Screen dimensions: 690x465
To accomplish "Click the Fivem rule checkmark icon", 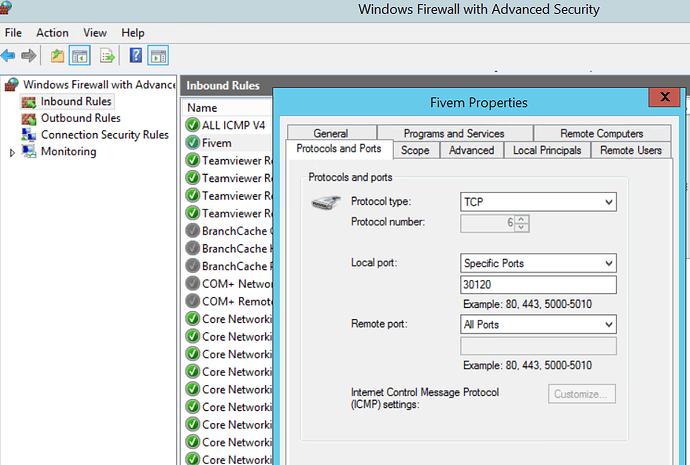I will pyautogui.click(x=192, y=143).
